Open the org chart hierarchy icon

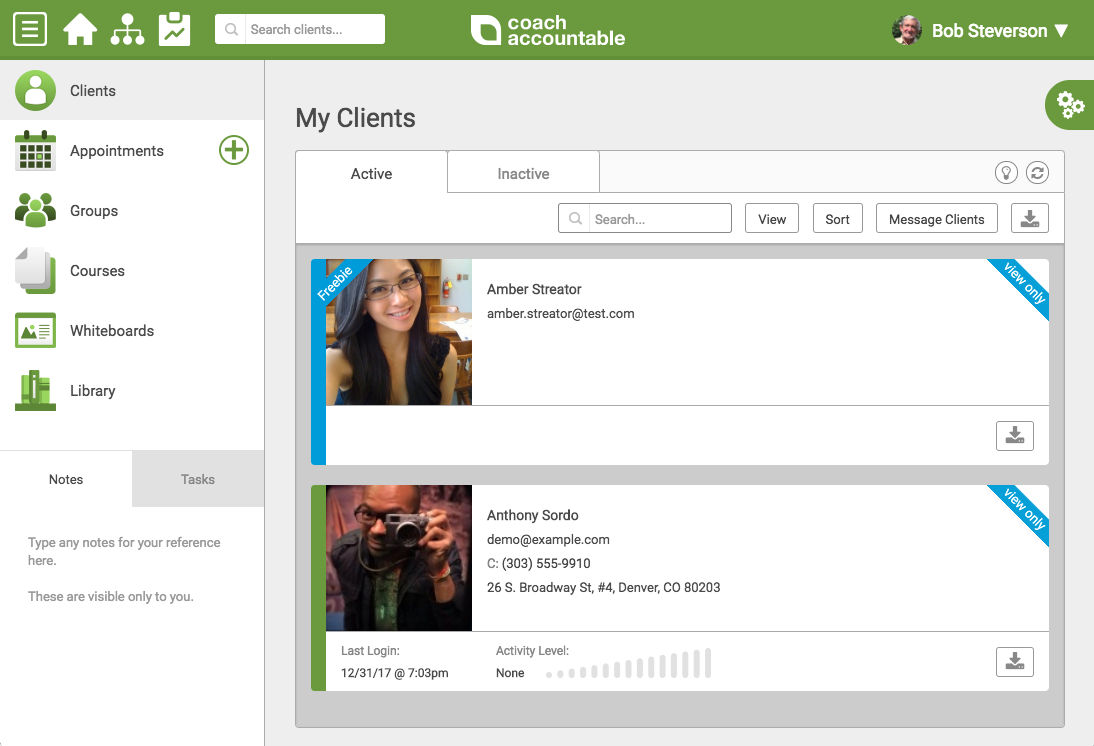[128, 29]
